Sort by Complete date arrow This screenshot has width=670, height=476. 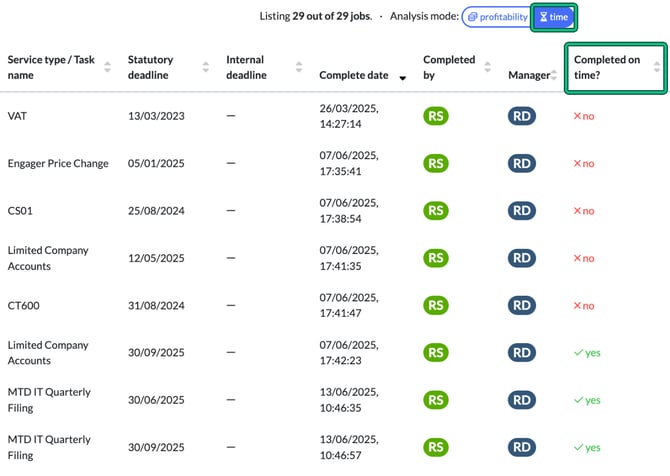[402, 78]
